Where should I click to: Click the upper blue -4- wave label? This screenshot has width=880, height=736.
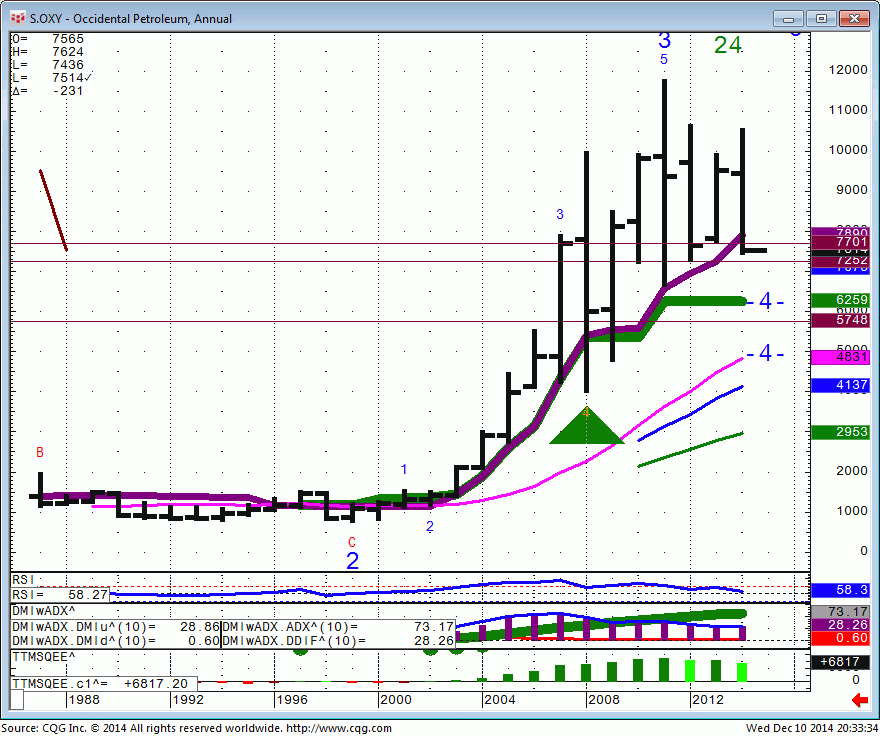[765, 301]
